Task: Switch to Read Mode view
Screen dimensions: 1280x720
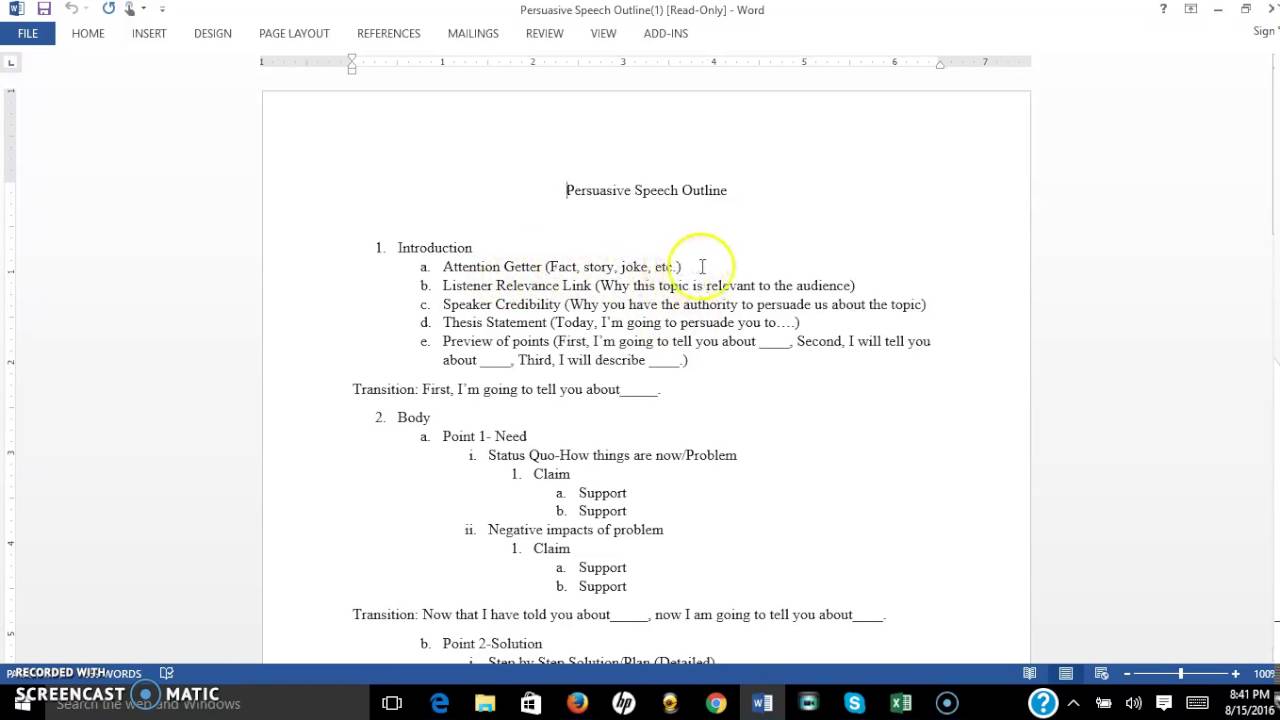Action: pyautogui.click(x=1030, y=673)
